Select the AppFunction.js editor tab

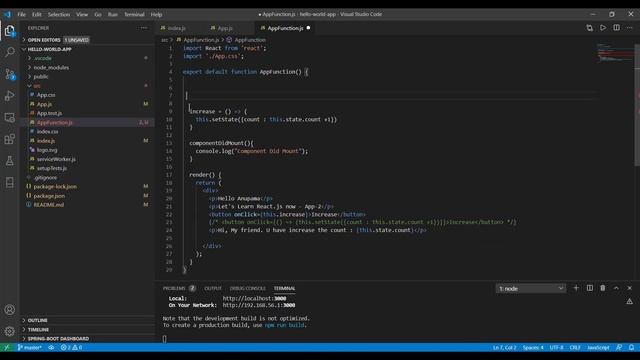285,28
